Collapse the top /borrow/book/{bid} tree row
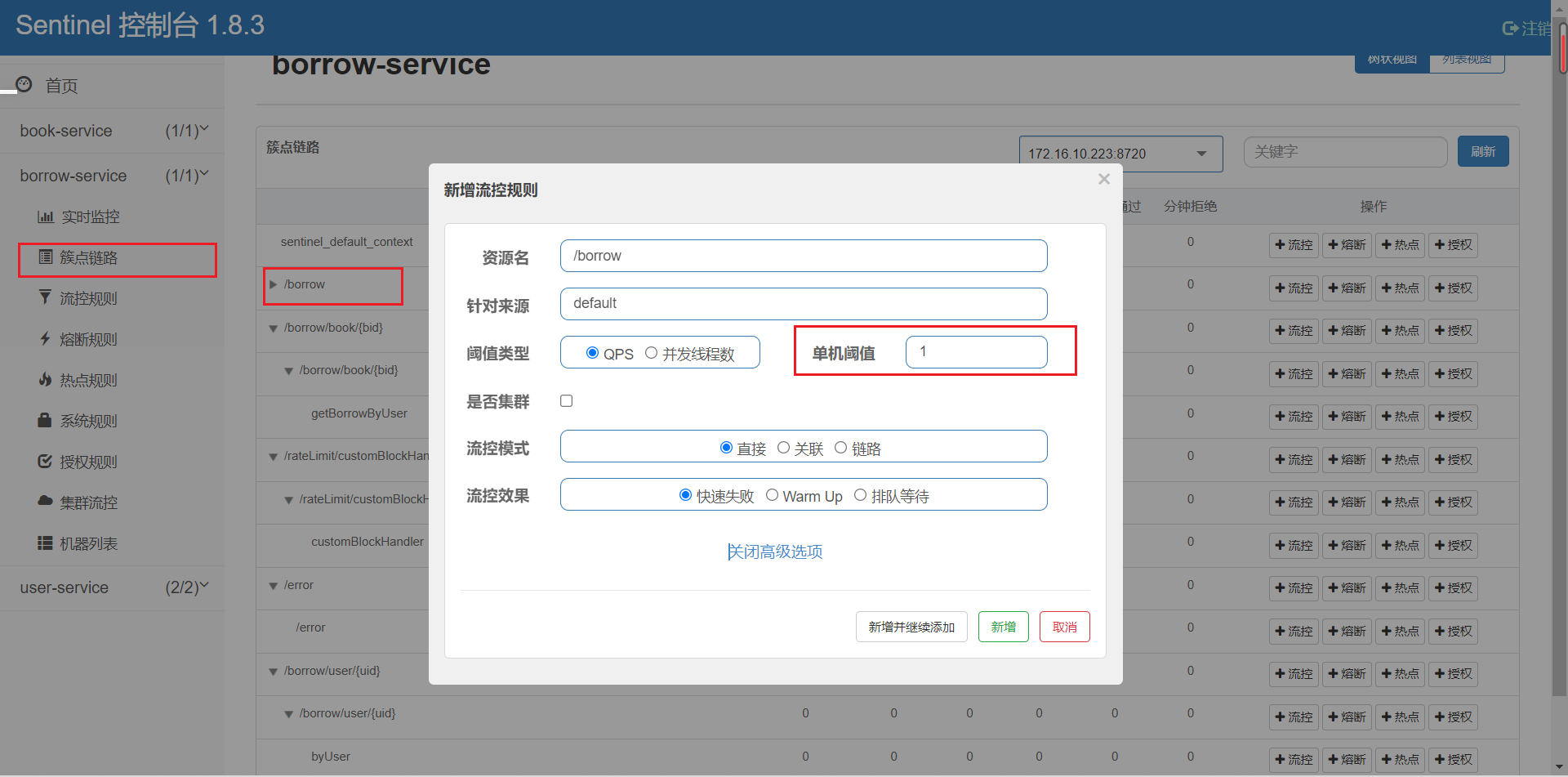1568x777 pixels. click(x=273, y=328)
